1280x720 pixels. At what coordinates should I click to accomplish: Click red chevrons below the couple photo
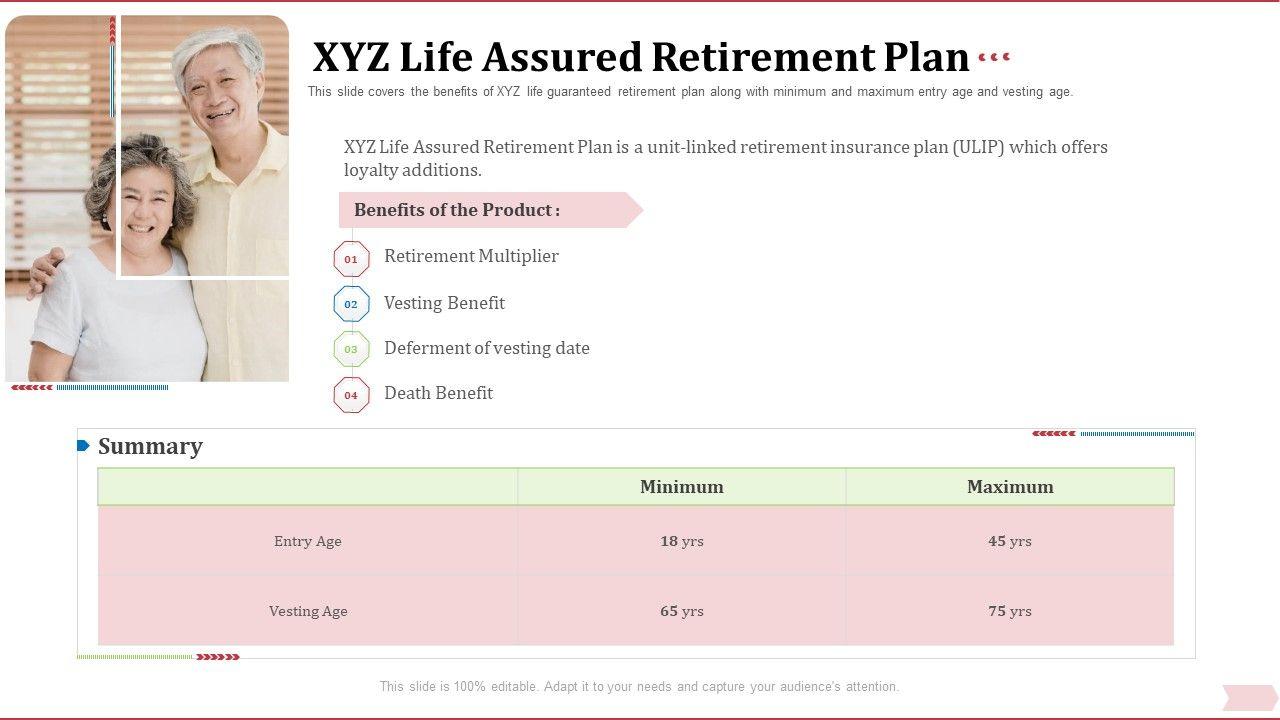(32, 388)
